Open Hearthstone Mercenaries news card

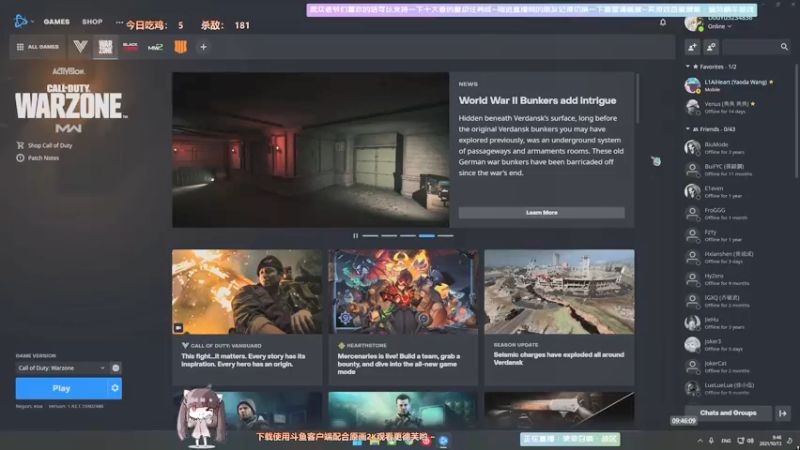403,317
